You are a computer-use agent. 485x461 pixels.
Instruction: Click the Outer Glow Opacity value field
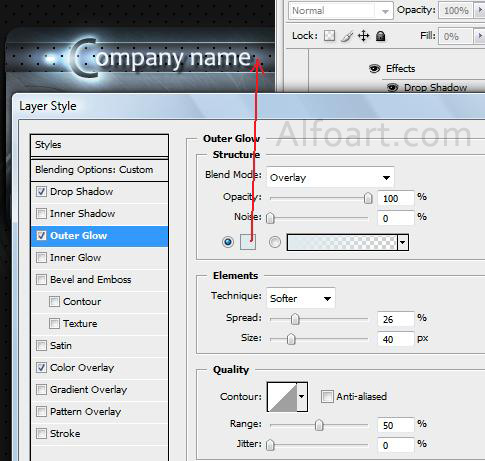pyautogui.click(x=396, y=199)
